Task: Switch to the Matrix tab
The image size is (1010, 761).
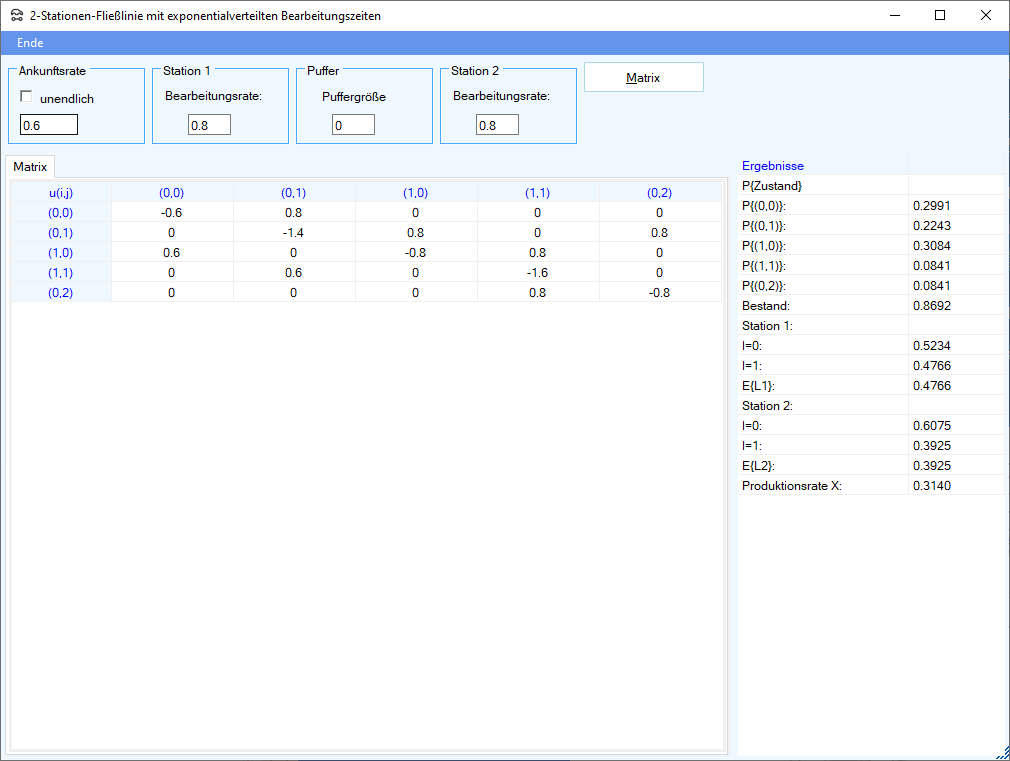Action: tap(30, 166)
